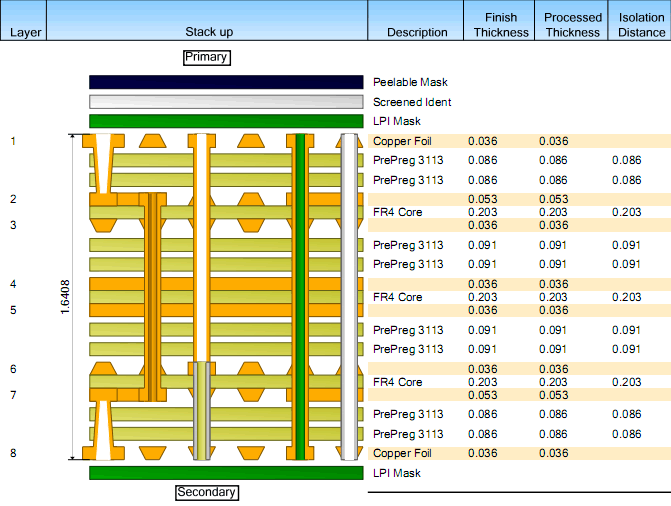This screenshot has height=506, width=671.
Task: Click layer 8 Copper Foil processed thickness 0.036
Action: click(x=553, y=453)
